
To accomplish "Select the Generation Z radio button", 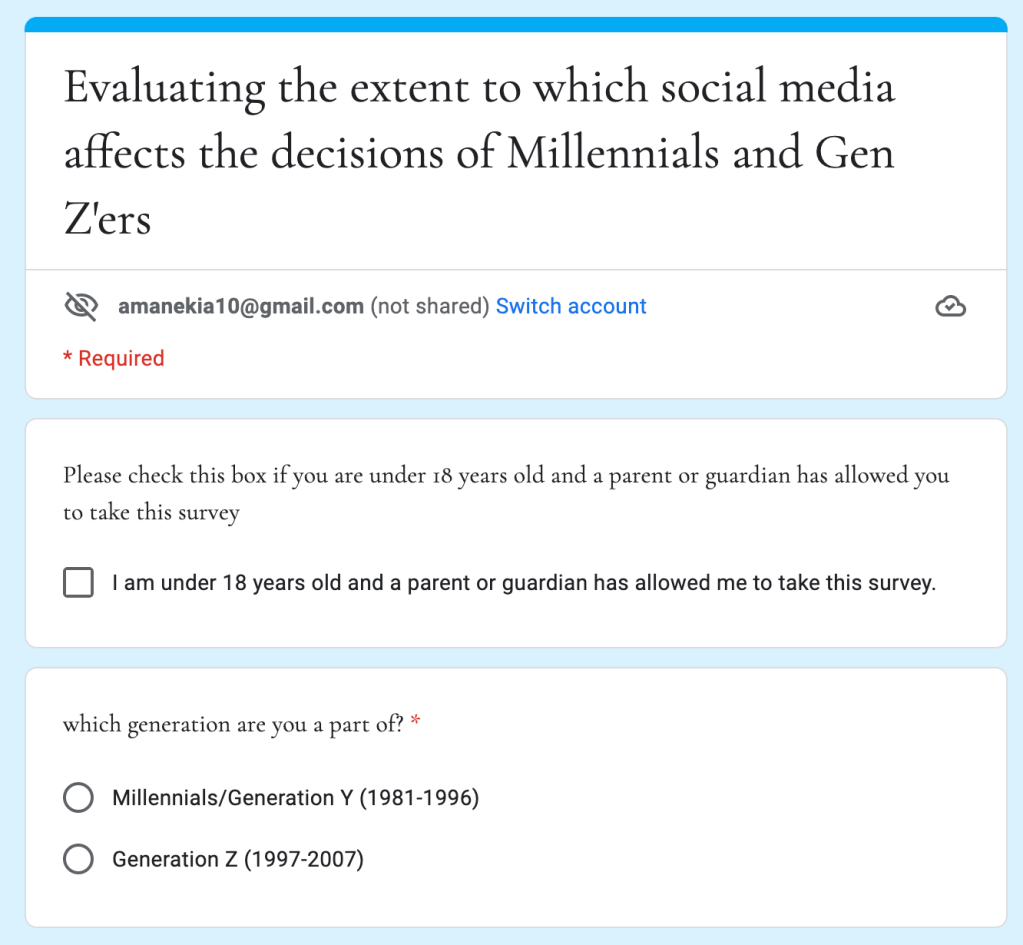I will 78,859.
